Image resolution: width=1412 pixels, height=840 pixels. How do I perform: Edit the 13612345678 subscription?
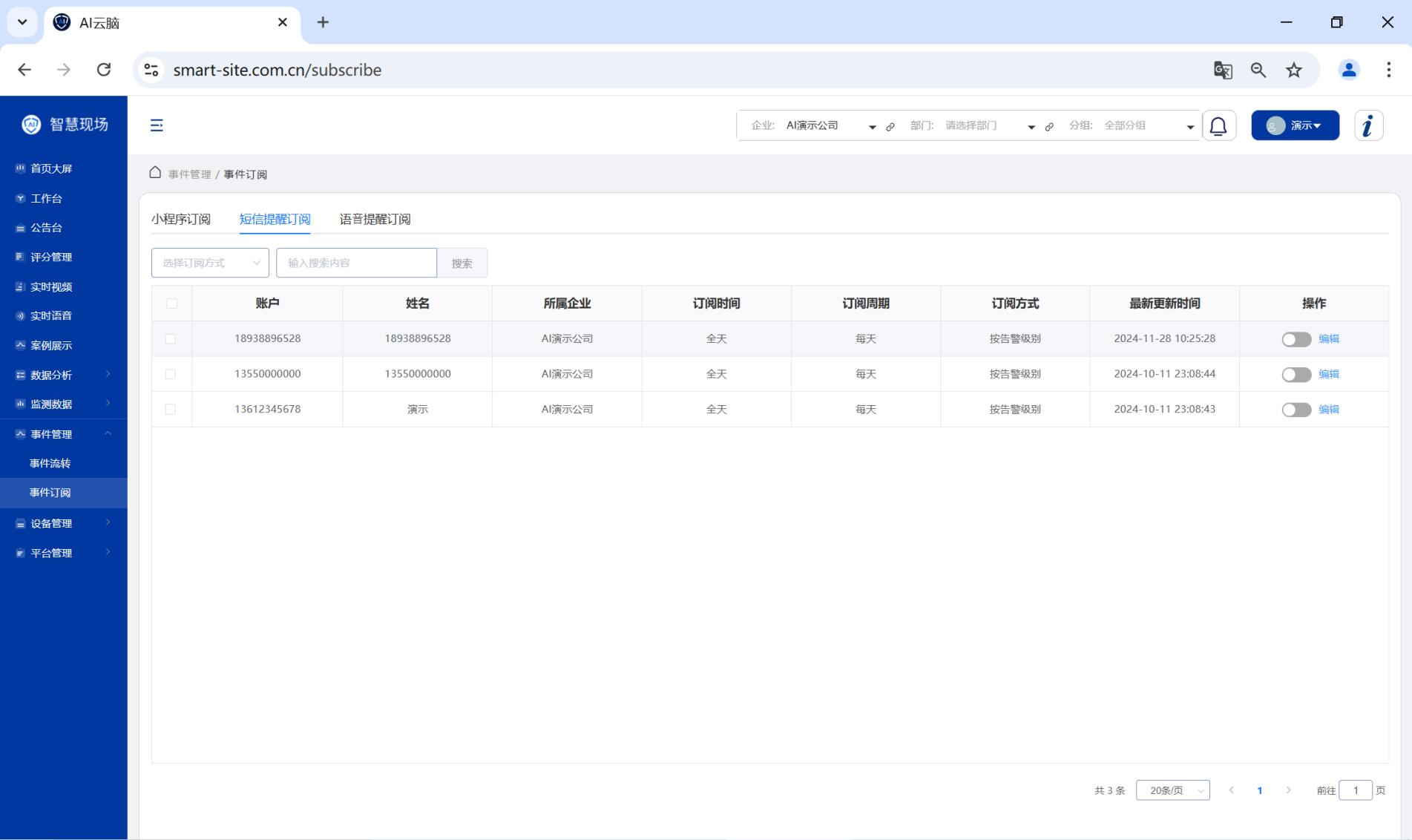point(1328,409)
